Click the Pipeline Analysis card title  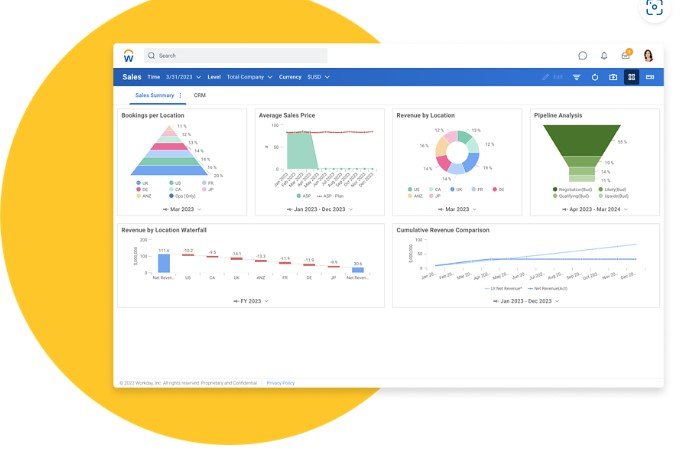pyautogui.click(x=558, y=115)
